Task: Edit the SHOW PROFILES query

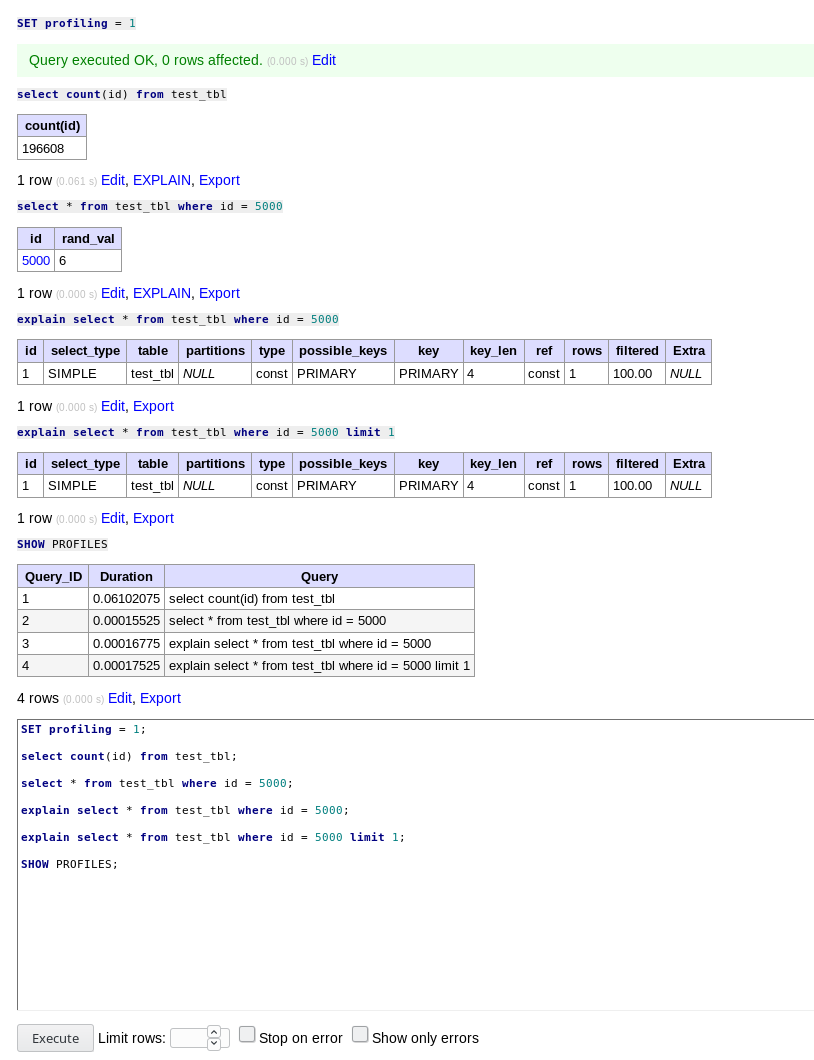Action: pyautogui.click(x=120, y=698)
